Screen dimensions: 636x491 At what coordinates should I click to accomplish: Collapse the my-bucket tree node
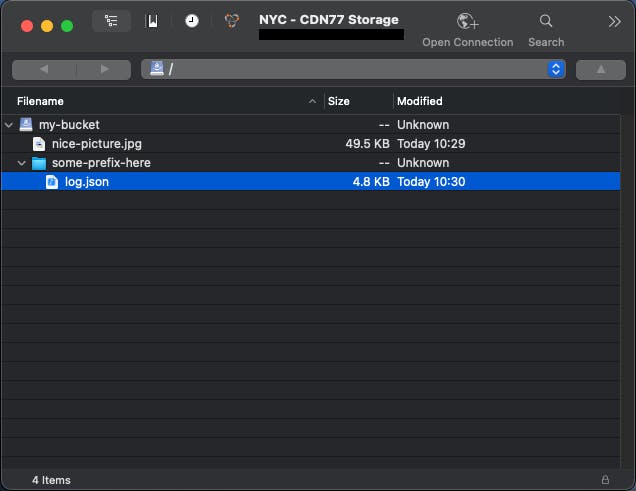click(9, 125)
